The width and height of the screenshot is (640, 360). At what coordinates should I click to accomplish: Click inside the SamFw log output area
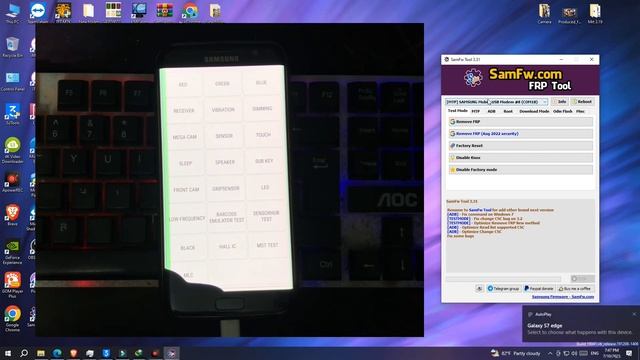[x=520, y=236]
